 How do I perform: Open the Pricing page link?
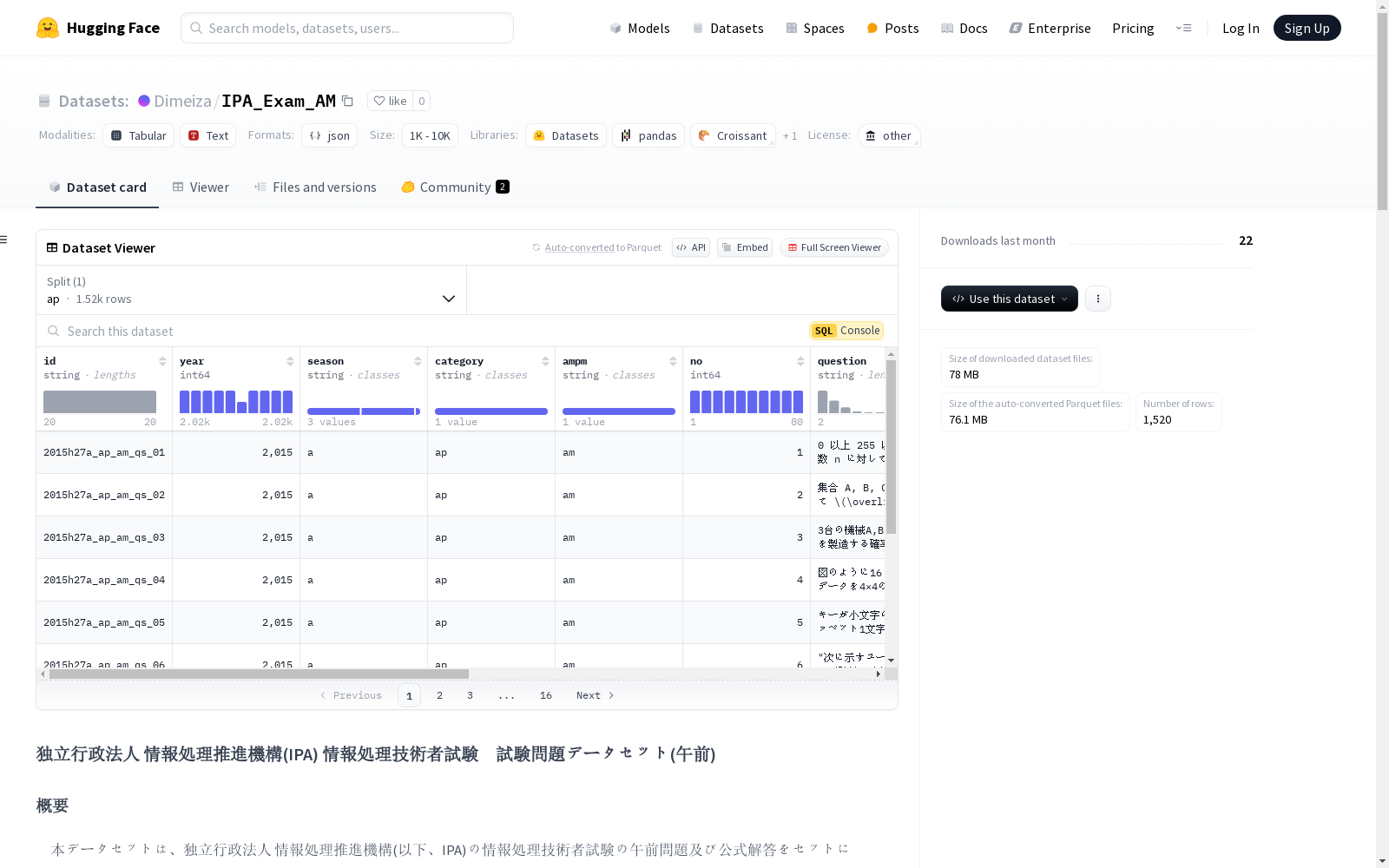[1133, 28]
